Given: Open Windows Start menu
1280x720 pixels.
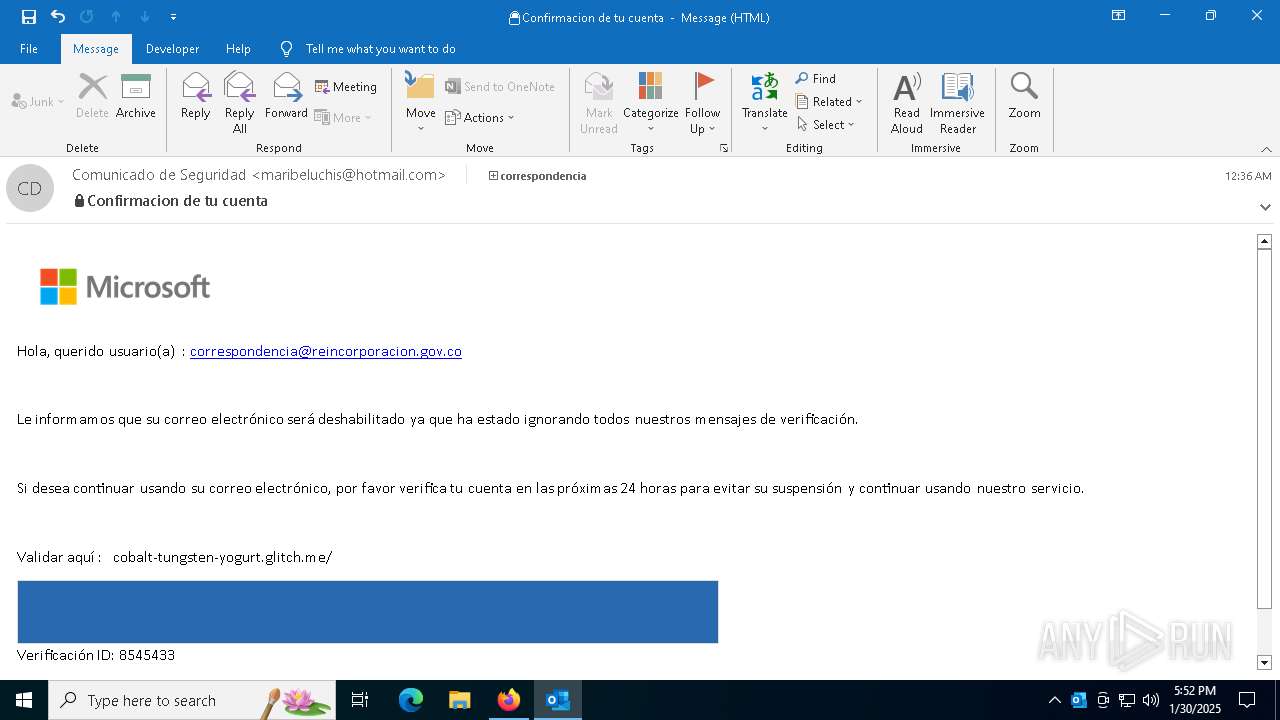Looking at the screenshot, I should [x=24, y=700].
